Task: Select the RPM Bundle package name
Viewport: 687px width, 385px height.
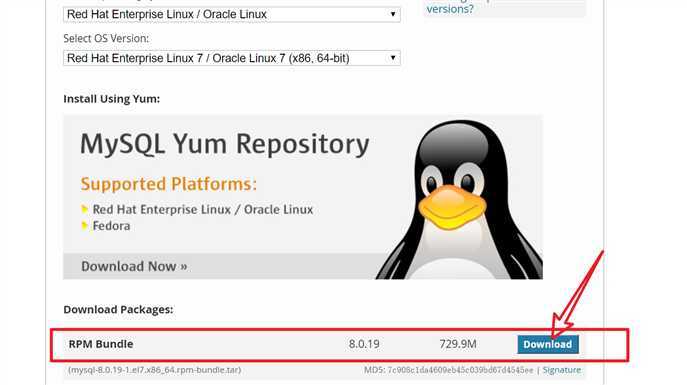Action: point(101,344)
